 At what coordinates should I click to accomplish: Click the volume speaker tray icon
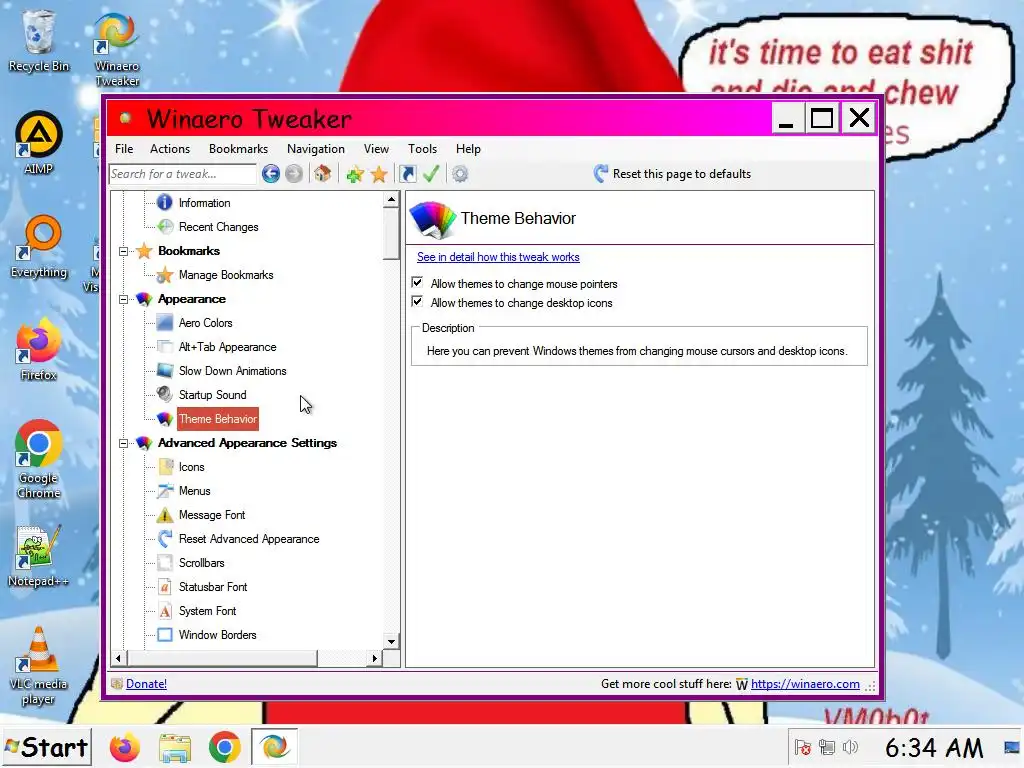[850, 747]
